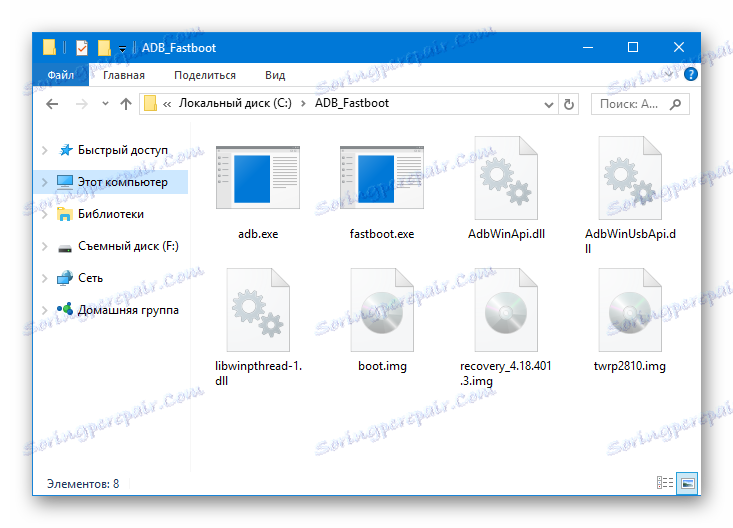Screen dimensions: 733x528
Task: Select the recovery_4.18.401.3.img file icon
Action: click(506, 310)
